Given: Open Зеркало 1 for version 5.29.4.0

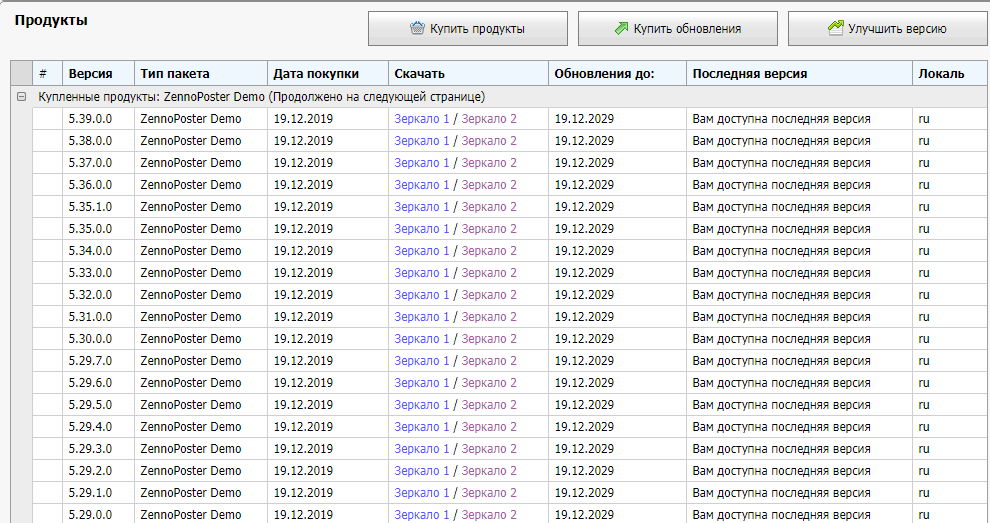Looking at the screenshot, I should (422, 427).
